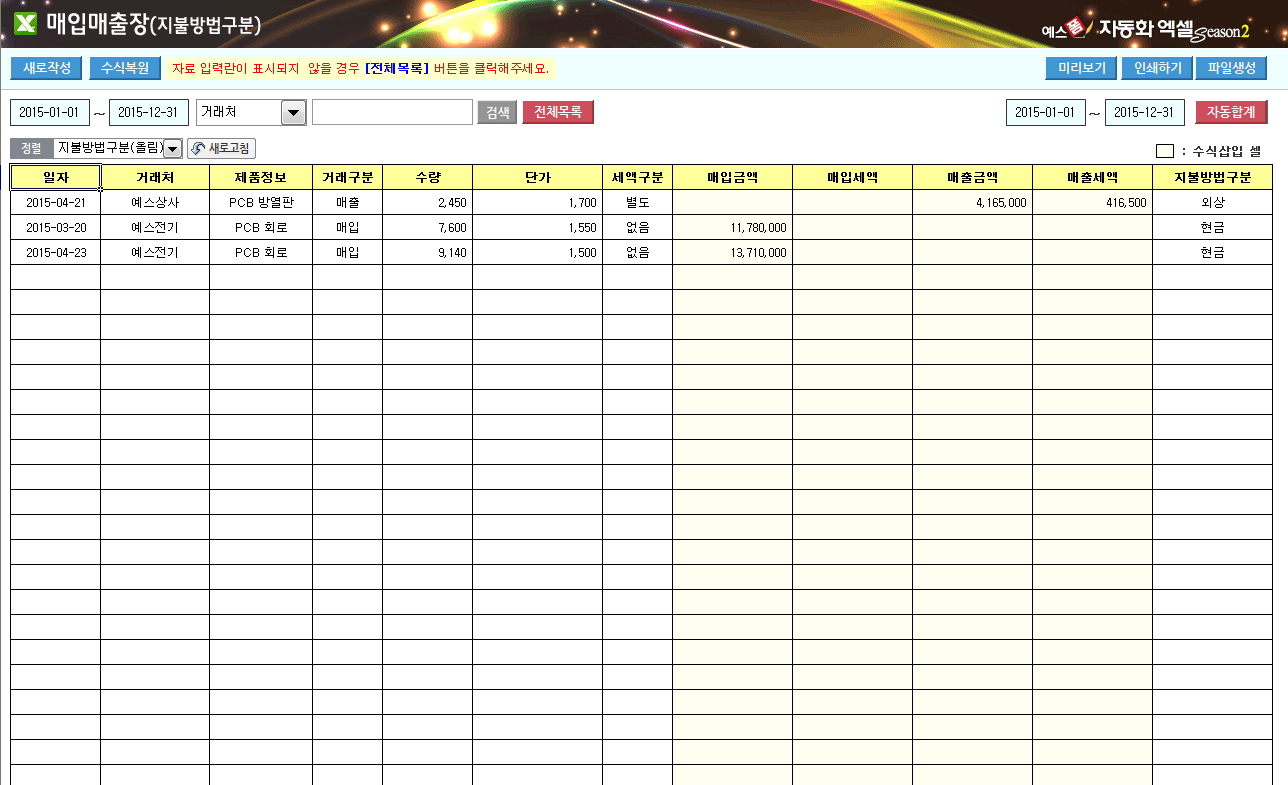Click the 정렬 sort label
The image size is (1288, 785).
coord(32,149)
